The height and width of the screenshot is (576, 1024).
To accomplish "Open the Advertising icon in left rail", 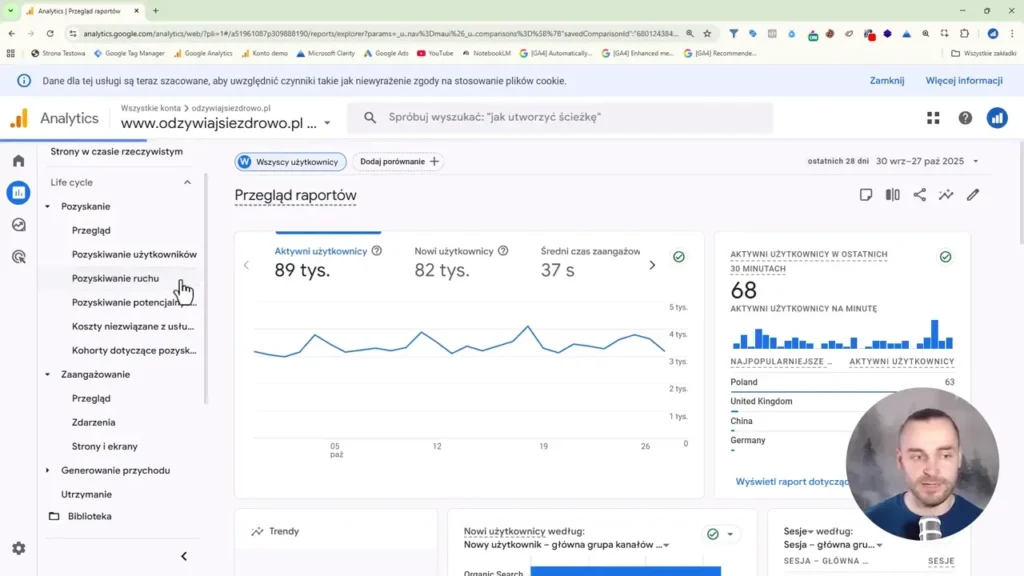I will click(18, 257).
